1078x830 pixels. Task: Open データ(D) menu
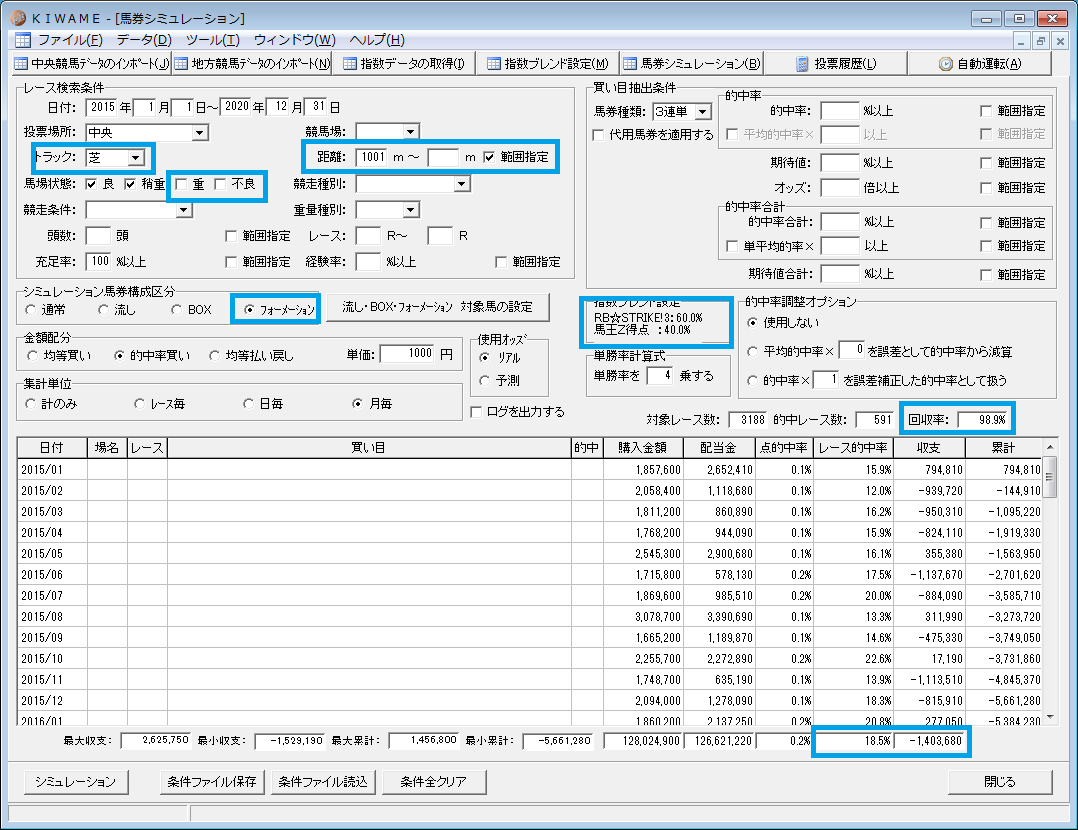pos(144,40)
